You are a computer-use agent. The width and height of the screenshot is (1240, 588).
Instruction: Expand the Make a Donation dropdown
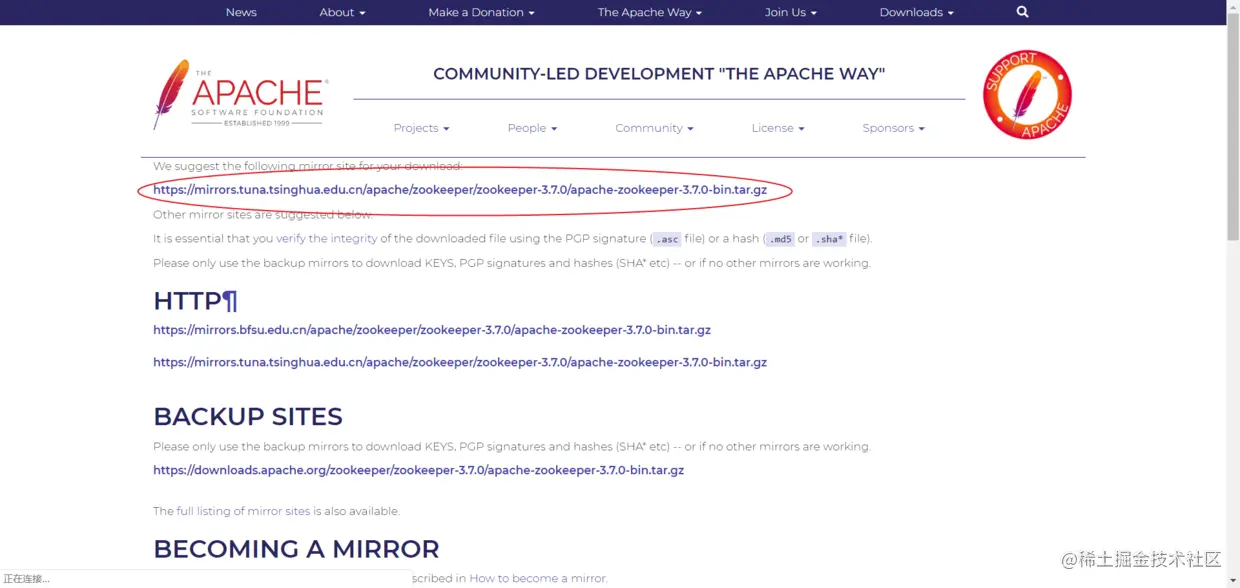[x=481, y=12]
